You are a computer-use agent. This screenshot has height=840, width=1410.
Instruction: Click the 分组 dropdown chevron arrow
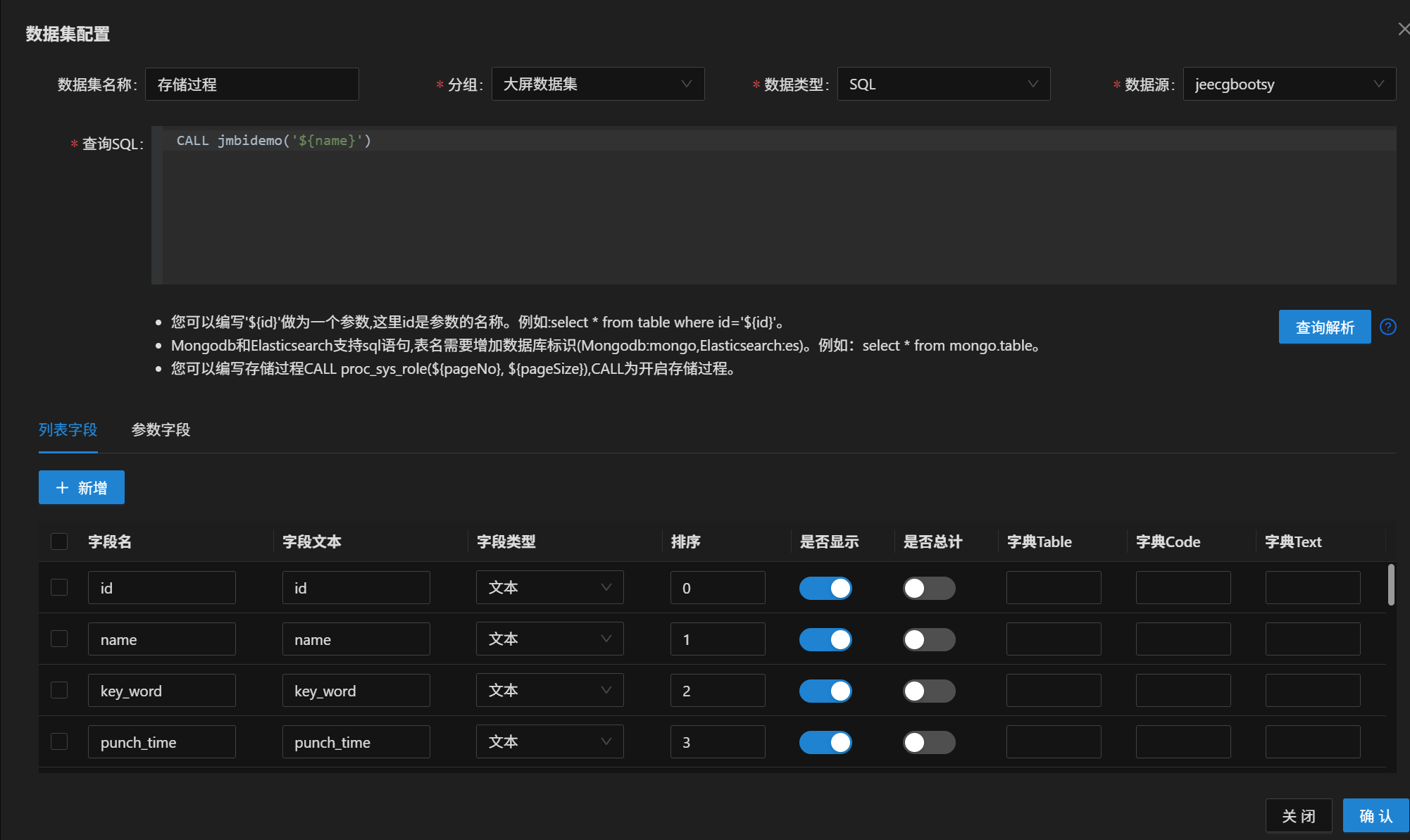[686, 84]
